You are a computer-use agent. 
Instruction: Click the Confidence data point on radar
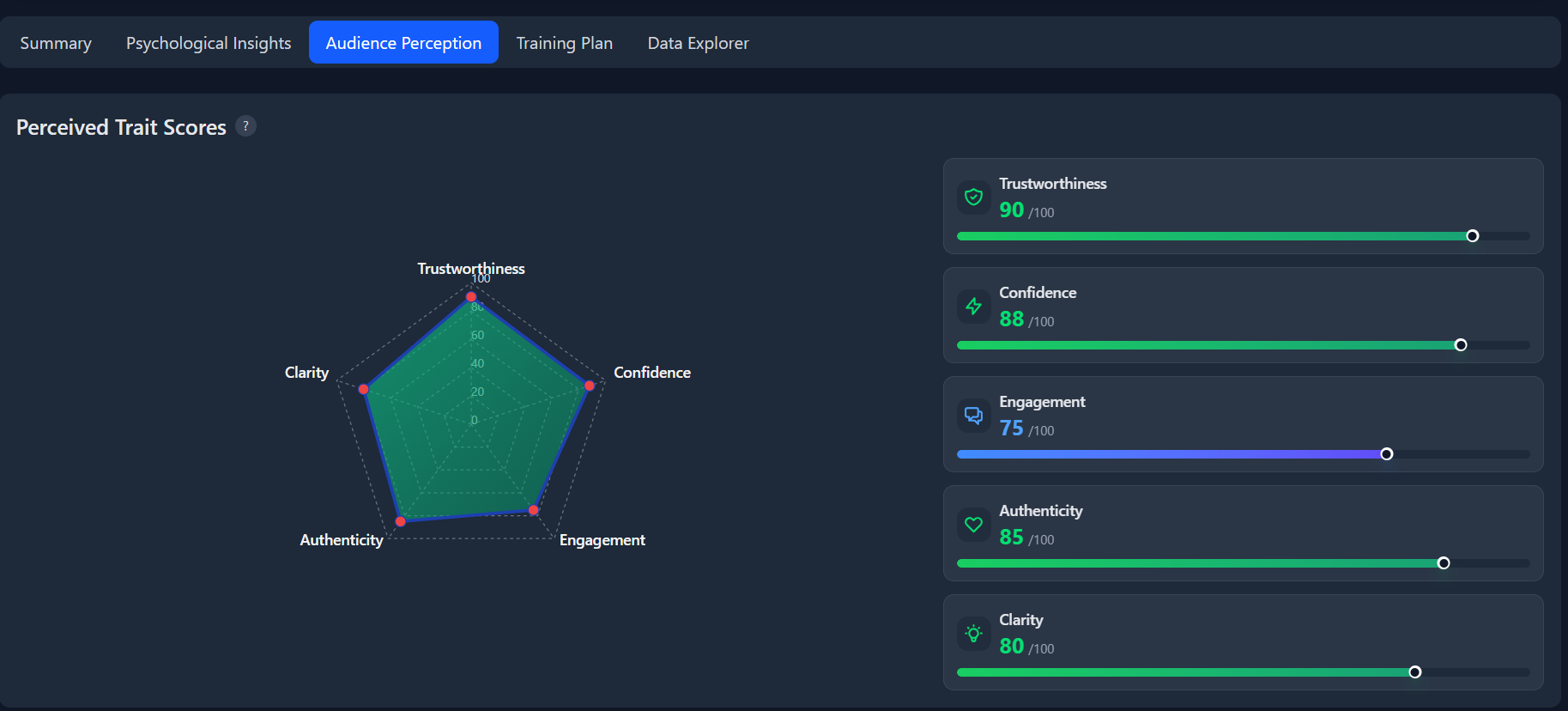pos(590,386)
